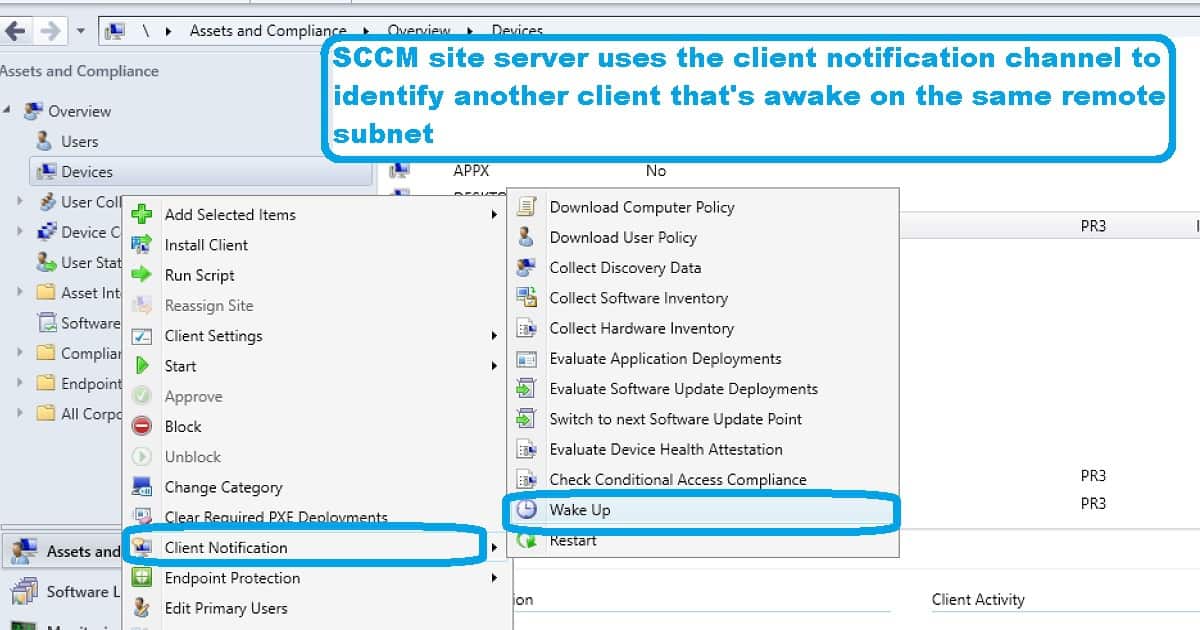Select Collect Software Inventory

[639, 298]
